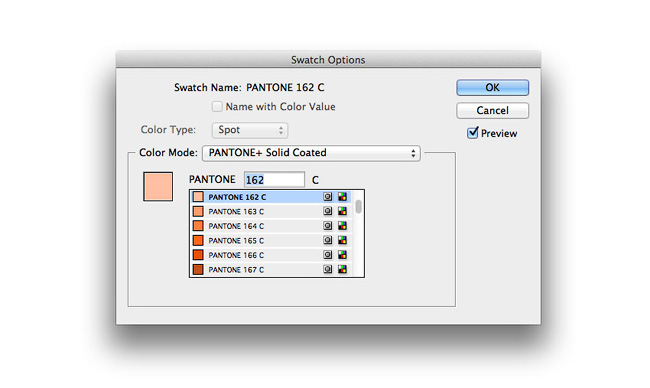Click the spot color icon for PANTONE 163 C
This screenshot has height=388, width=650.
tap(327, 211)
